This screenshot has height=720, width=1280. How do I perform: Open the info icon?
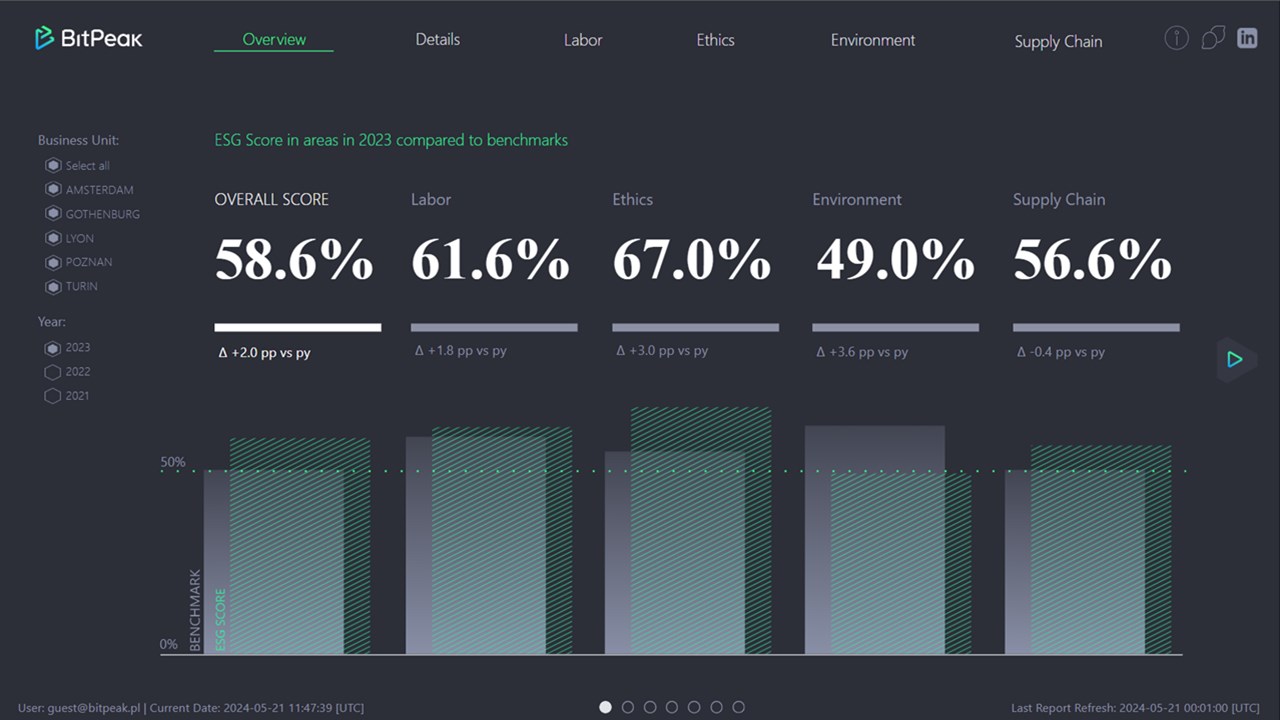click(x=1176, y=38)
